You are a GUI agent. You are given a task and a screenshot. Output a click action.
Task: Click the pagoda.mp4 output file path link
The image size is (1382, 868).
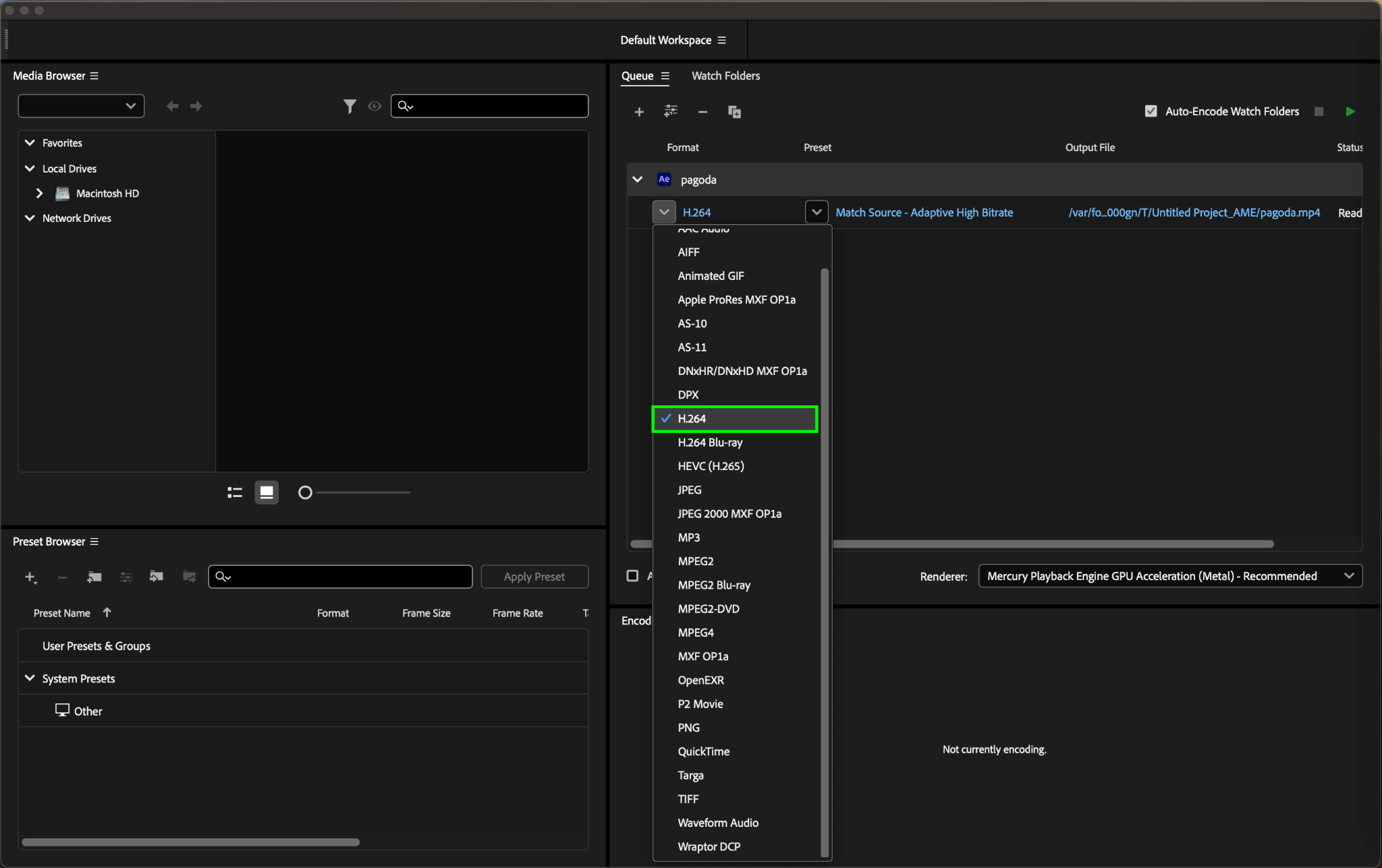coord(1194,212)
